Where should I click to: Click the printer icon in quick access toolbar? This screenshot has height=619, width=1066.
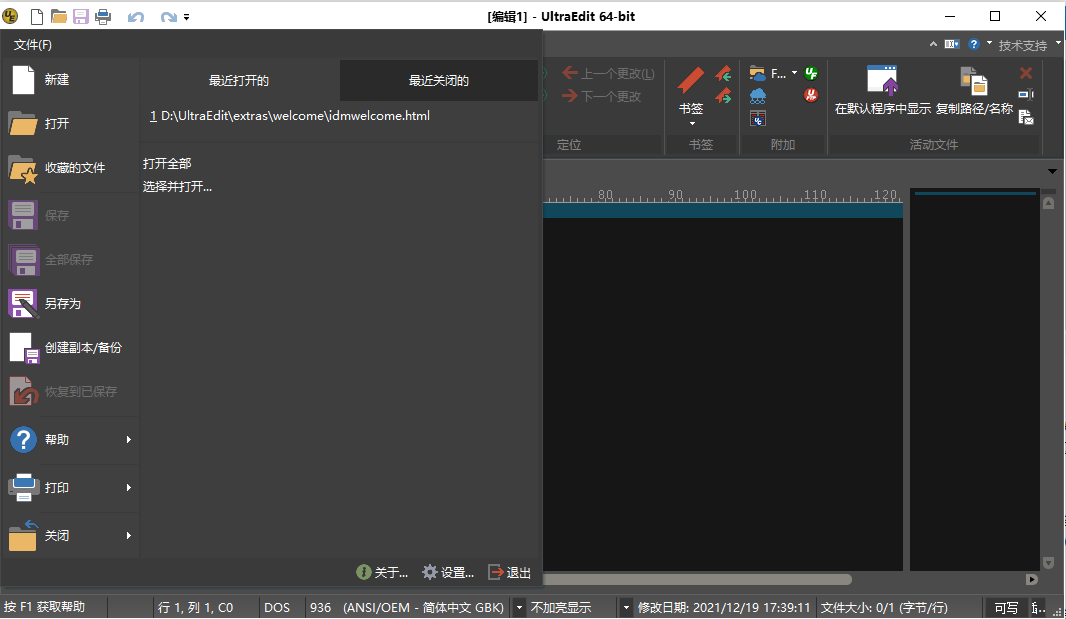coord(103,16)
